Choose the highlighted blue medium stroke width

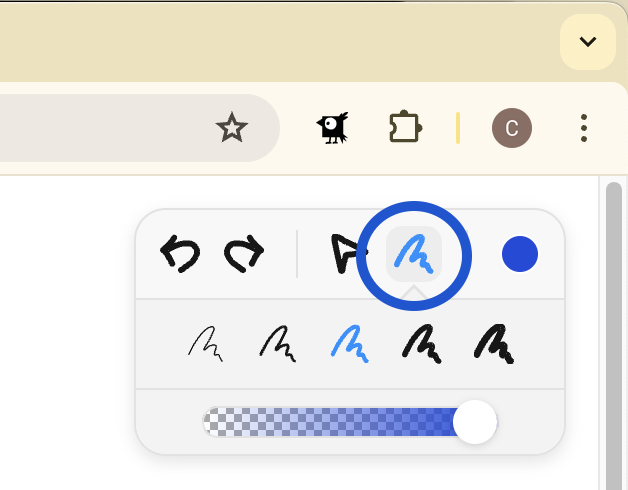[350, 344]
